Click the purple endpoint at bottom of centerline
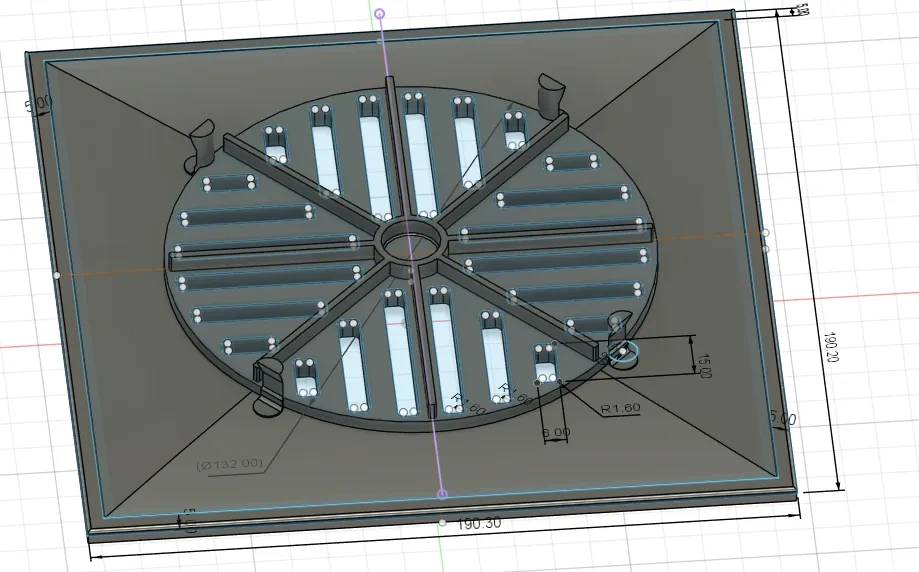919x572 pixels. (x=442, y=494)
